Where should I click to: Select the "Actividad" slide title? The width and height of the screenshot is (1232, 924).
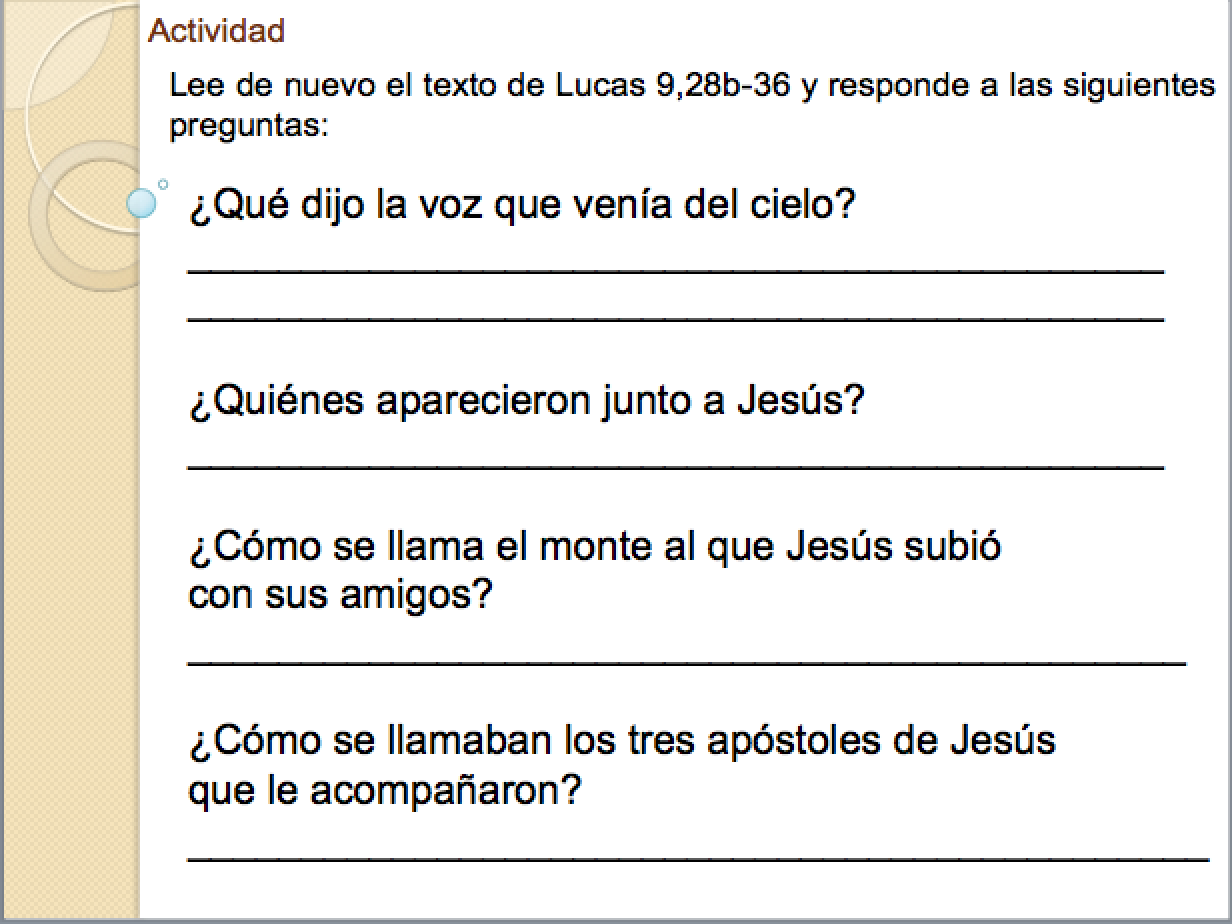coord(217,31)
